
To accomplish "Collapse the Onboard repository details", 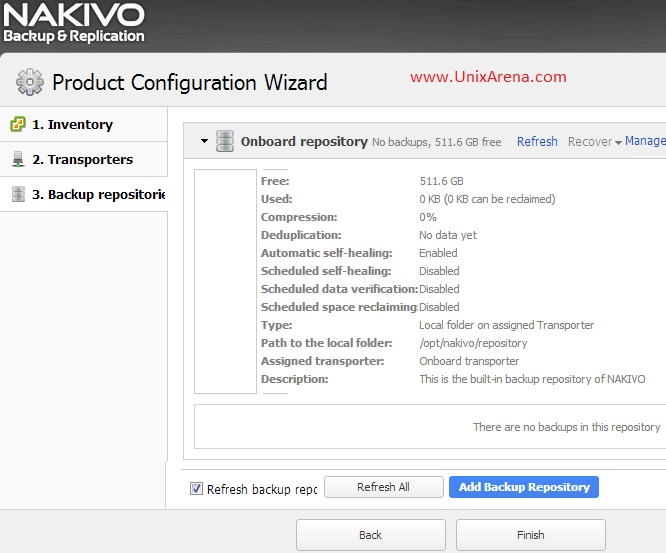I will click(x=204, y=141).
